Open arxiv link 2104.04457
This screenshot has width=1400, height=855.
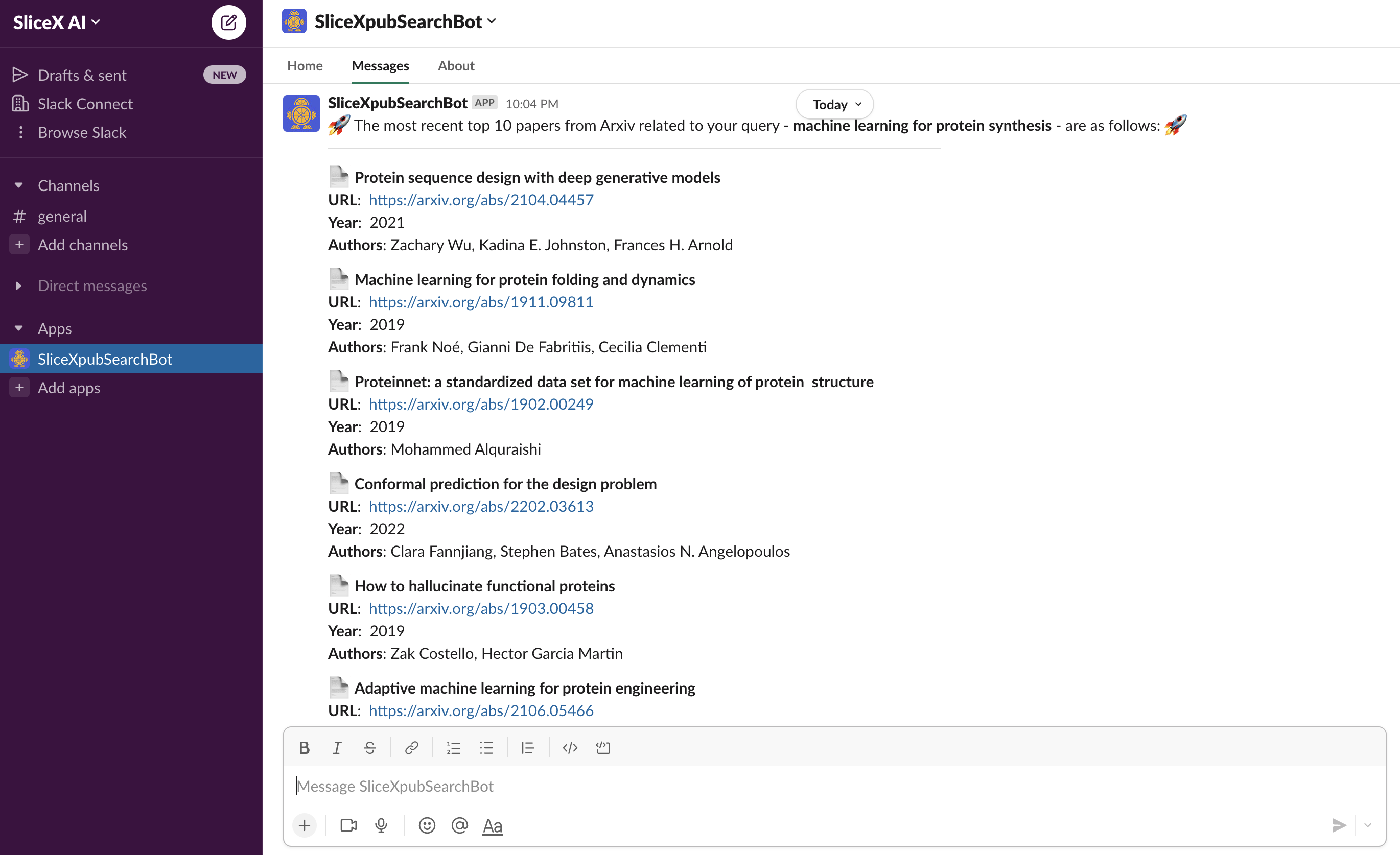481,200
